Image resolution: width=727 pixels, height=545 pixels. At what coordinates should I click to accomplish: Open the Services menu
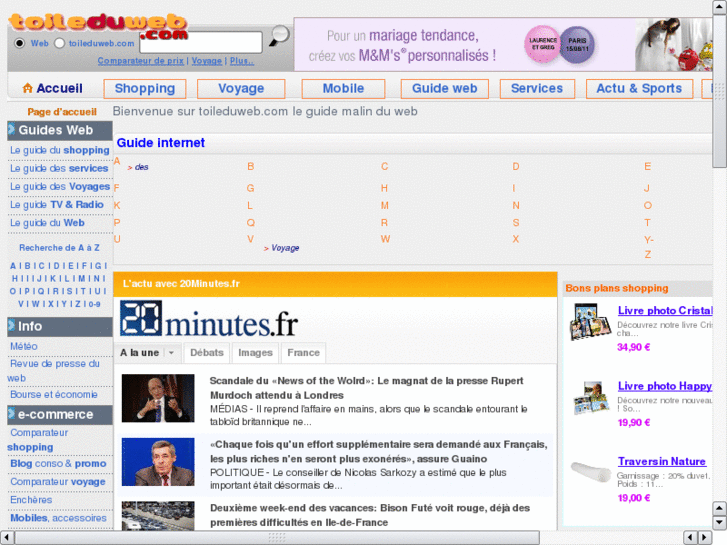pos(537,89)
